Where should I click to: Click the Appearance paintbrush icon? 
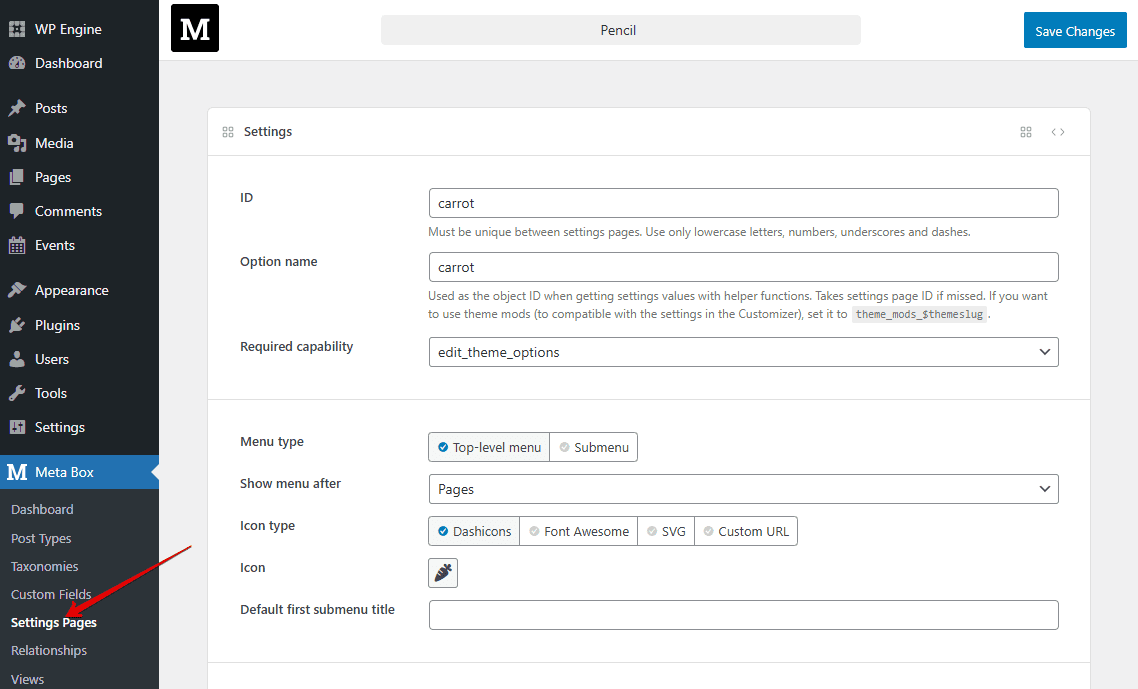17,289
